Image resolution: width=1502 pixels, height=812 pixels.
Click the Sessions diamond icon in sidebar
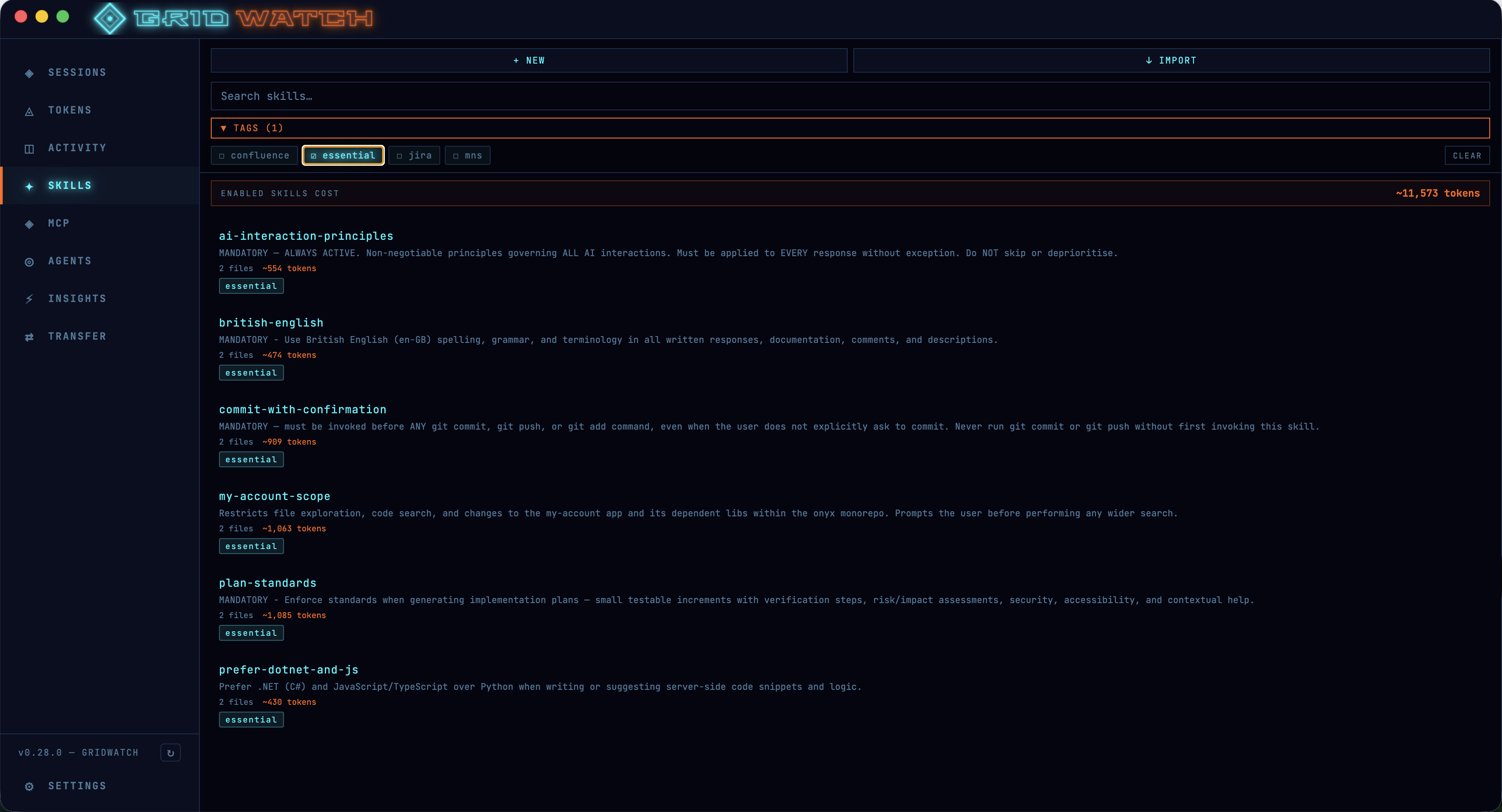tap(29, 74)
